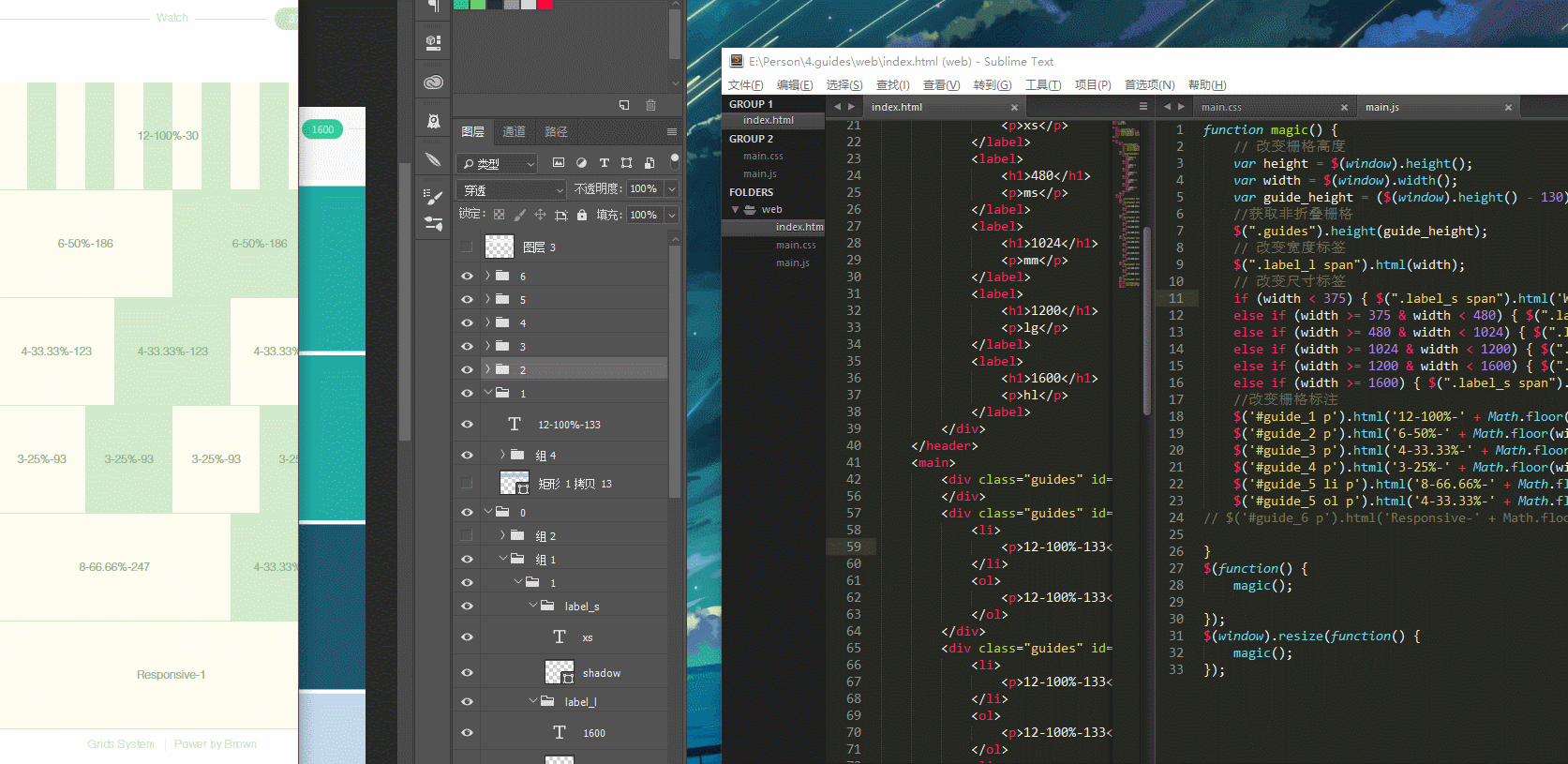This screenshot has height=764, width=1568.
Task: Open the feather-shaped panel icon in dock
Action: 433,159
